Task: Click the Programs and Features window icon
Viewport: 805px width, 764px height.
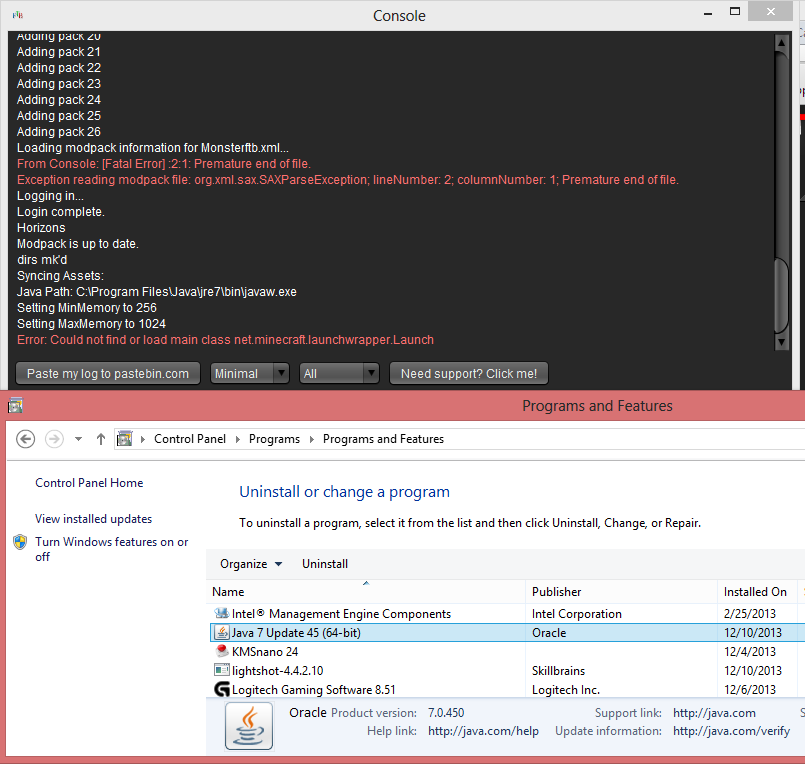Action: (15, 406)
